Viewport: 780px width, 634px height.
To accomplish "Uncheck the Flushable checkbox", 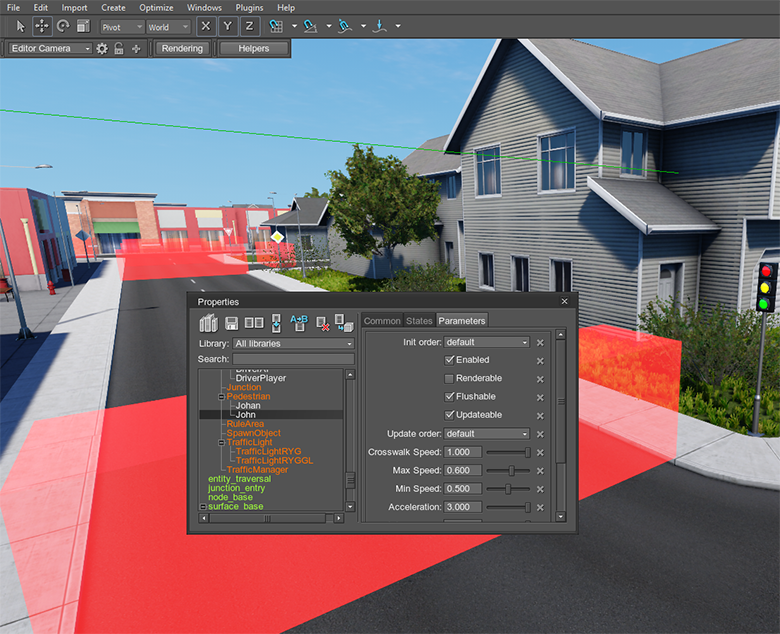I will point(450,396).
